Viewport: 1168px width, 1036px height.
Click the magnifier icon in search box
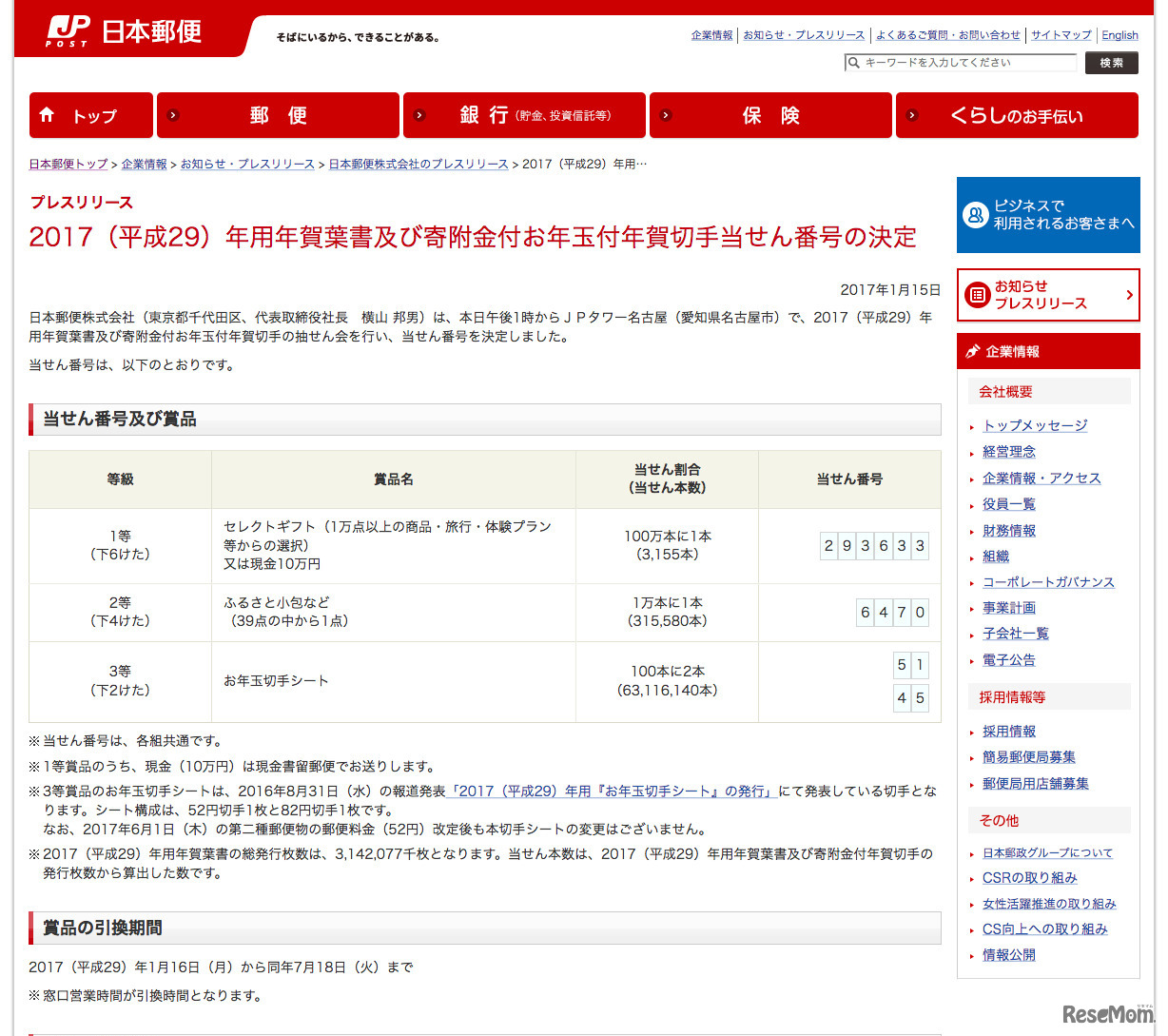(x=854, y=63)
